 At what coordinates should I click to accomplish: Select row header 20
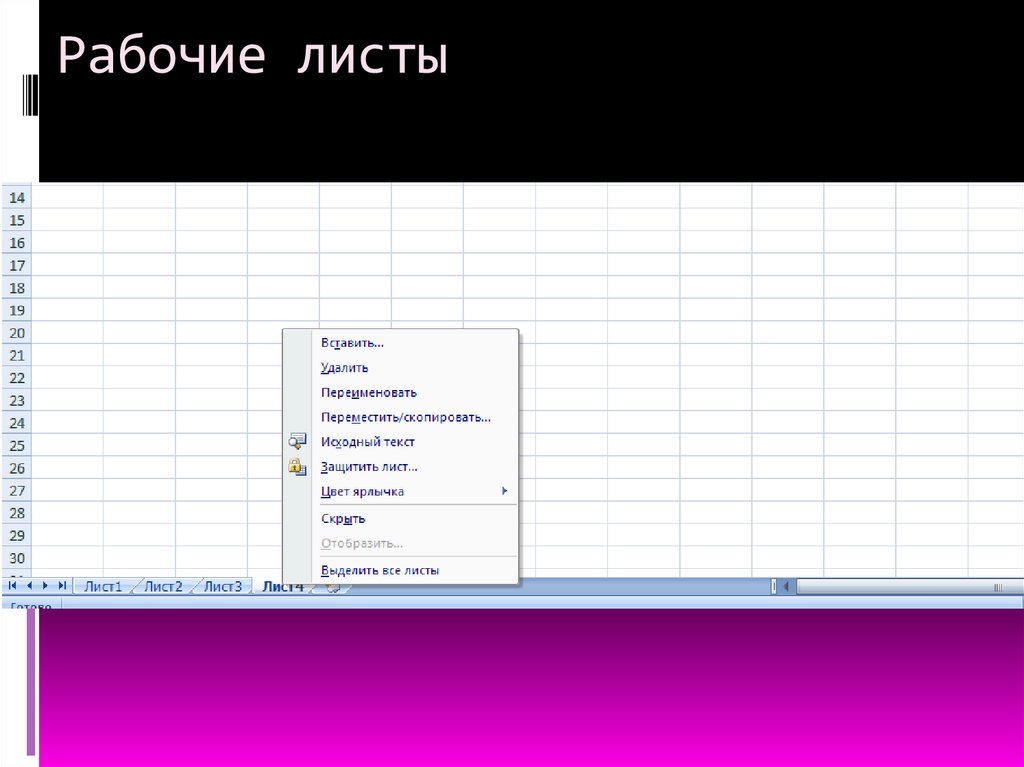pyautogui.click(x=16, y=333)
